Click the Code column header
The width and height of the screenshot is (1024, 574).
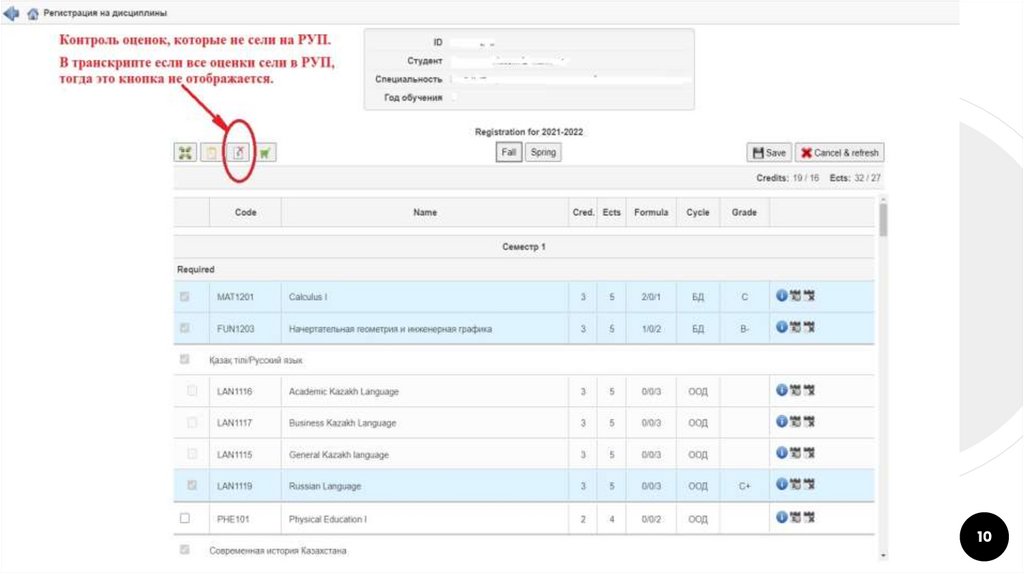(245, 212)
